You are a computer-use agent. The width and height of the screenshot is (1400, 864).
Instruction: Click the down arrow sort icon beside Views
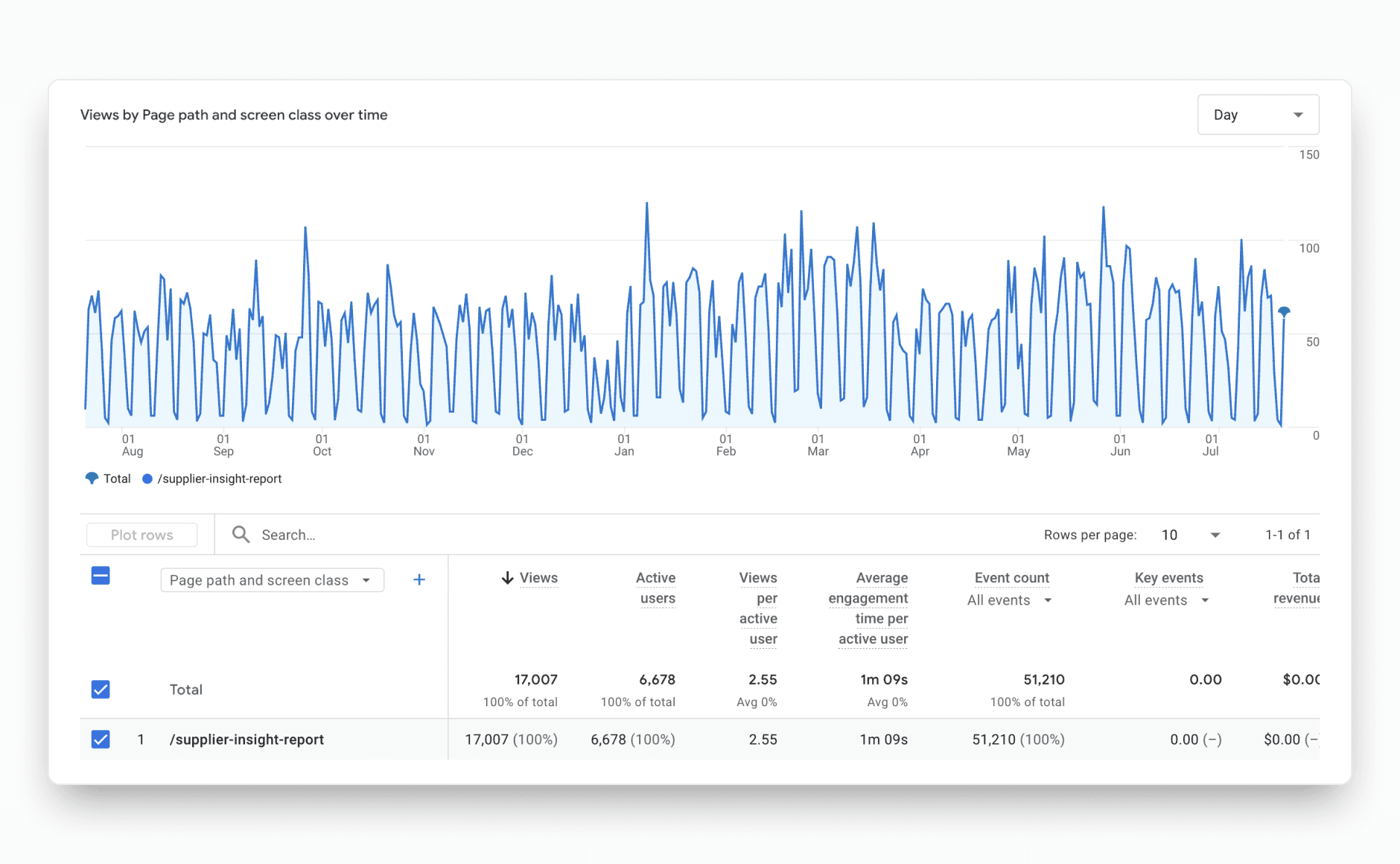pos(507,578)
